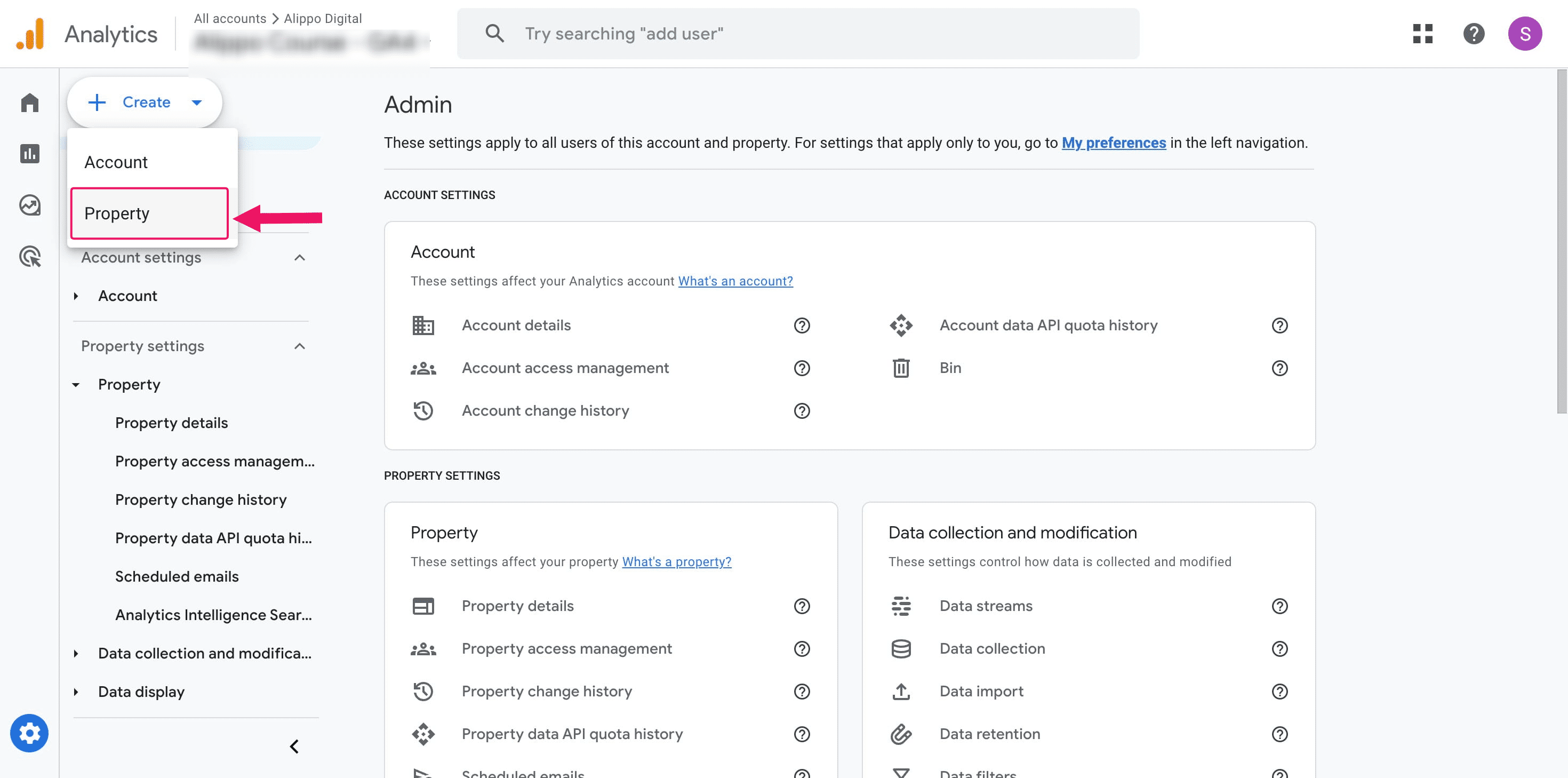Click the Help question mark in header
The image size is (1568, 778).
[1474, 34]
